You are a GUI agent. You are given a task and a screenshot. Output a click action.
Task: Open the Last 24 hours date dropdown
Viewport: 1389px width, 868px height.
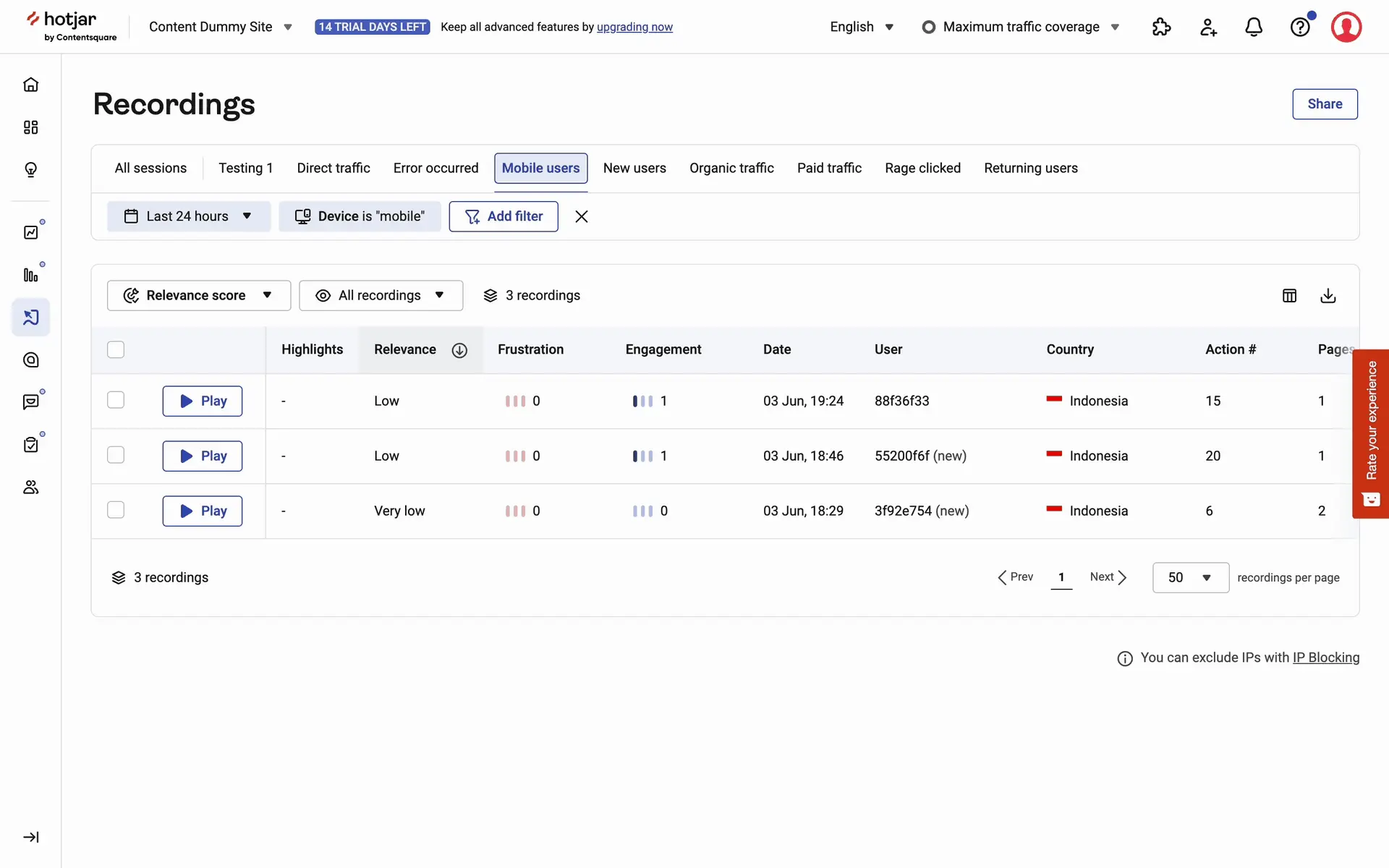[188, 216]
